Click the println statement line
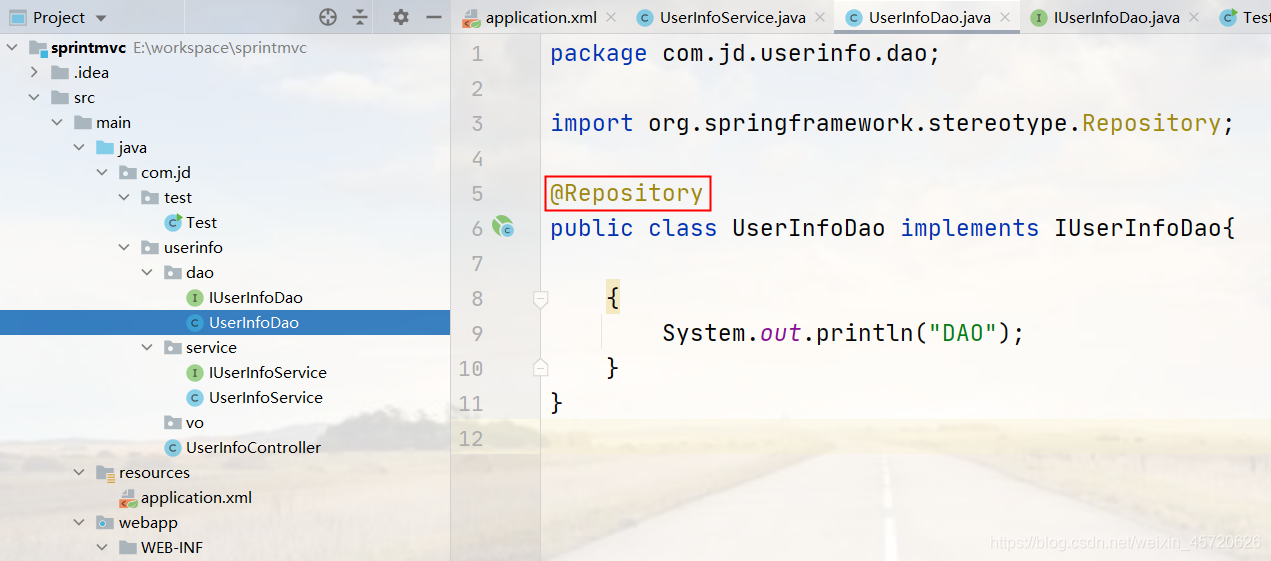The width and height of the screenshot is (1271, 561). pyautogui.click(x=843, y=333)
